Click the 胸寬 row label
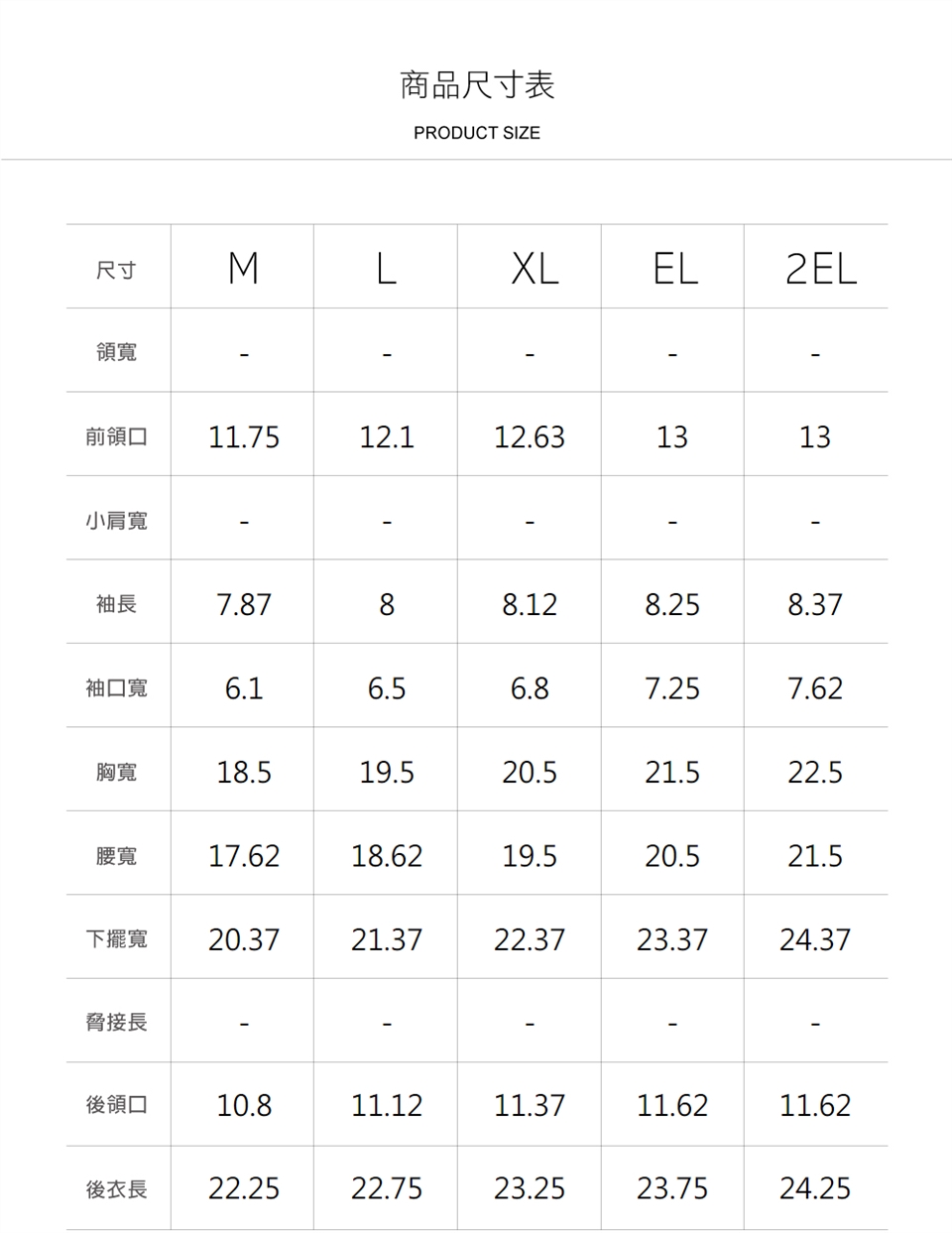The height and width of the screenshot is (1233, 952). (116, 772)
